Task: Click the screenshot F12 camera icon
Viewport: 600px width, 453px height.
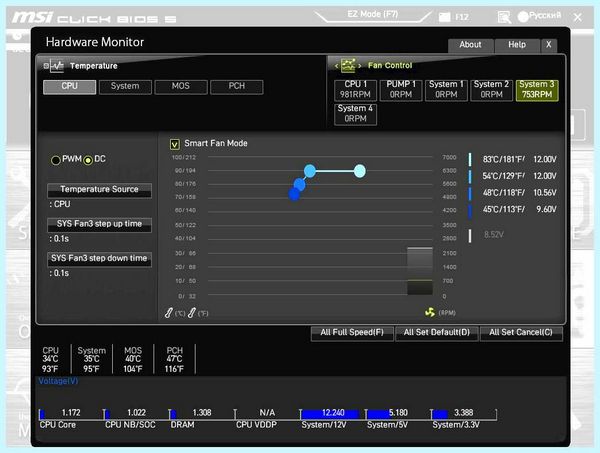Action: click(444, 17)
